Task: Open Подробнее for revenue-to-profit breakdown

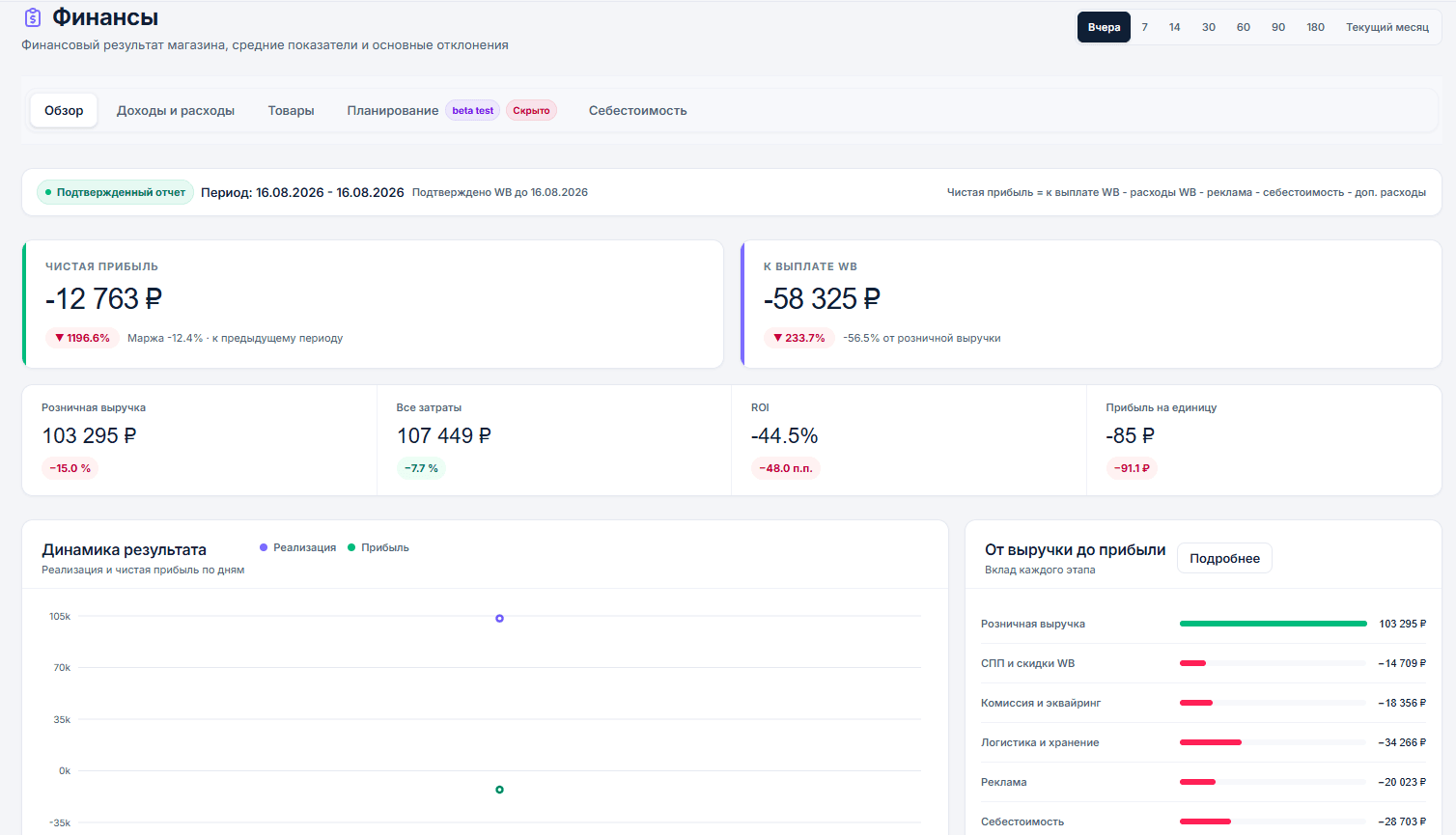Action: pos(1224,558)
